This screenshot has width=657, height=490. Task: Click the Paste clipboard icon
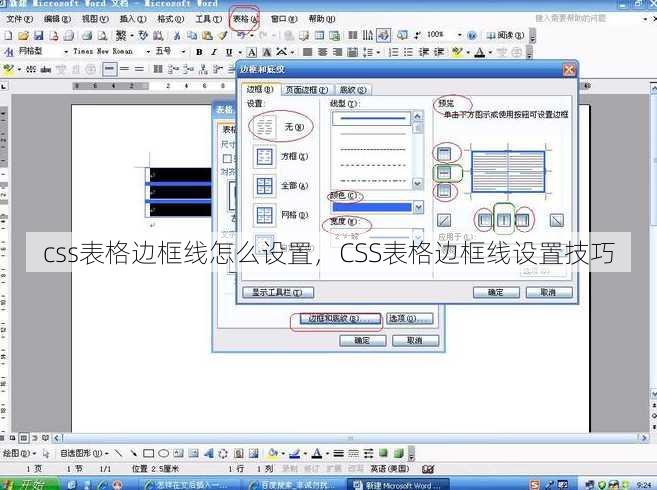pyautogui.click(x=207, y=36)
